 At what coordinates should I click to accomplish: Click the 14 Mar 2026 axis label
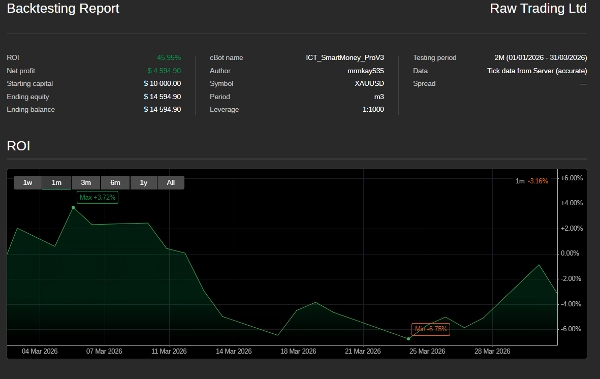pyautogui.click(x=233, y=351)
